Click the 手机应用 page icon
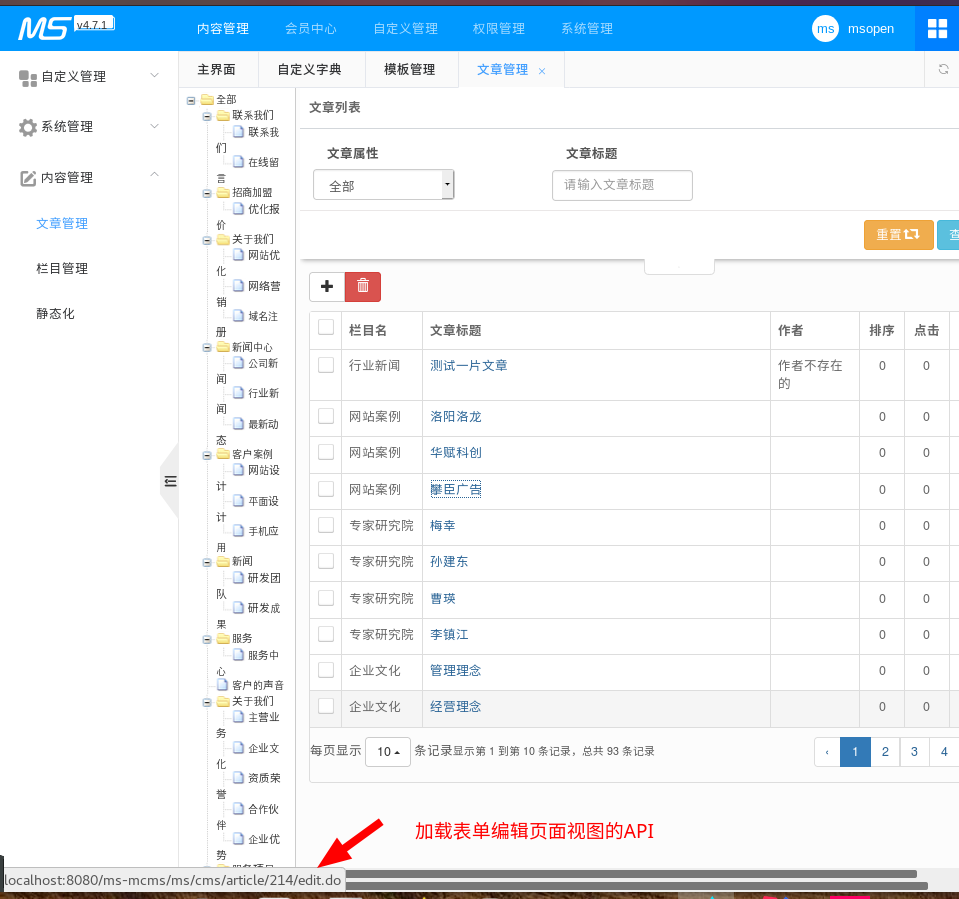The image size is (959, 899). pyautogui.click(x=239, y=530)
